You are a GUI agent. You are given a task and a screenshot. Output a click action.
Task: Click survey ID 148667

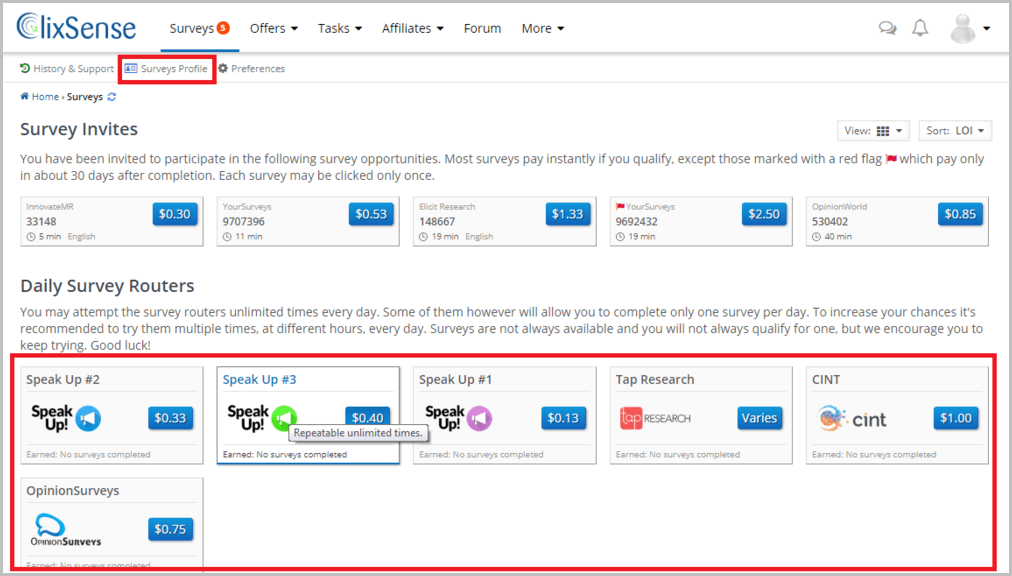[x=437, y=221]
